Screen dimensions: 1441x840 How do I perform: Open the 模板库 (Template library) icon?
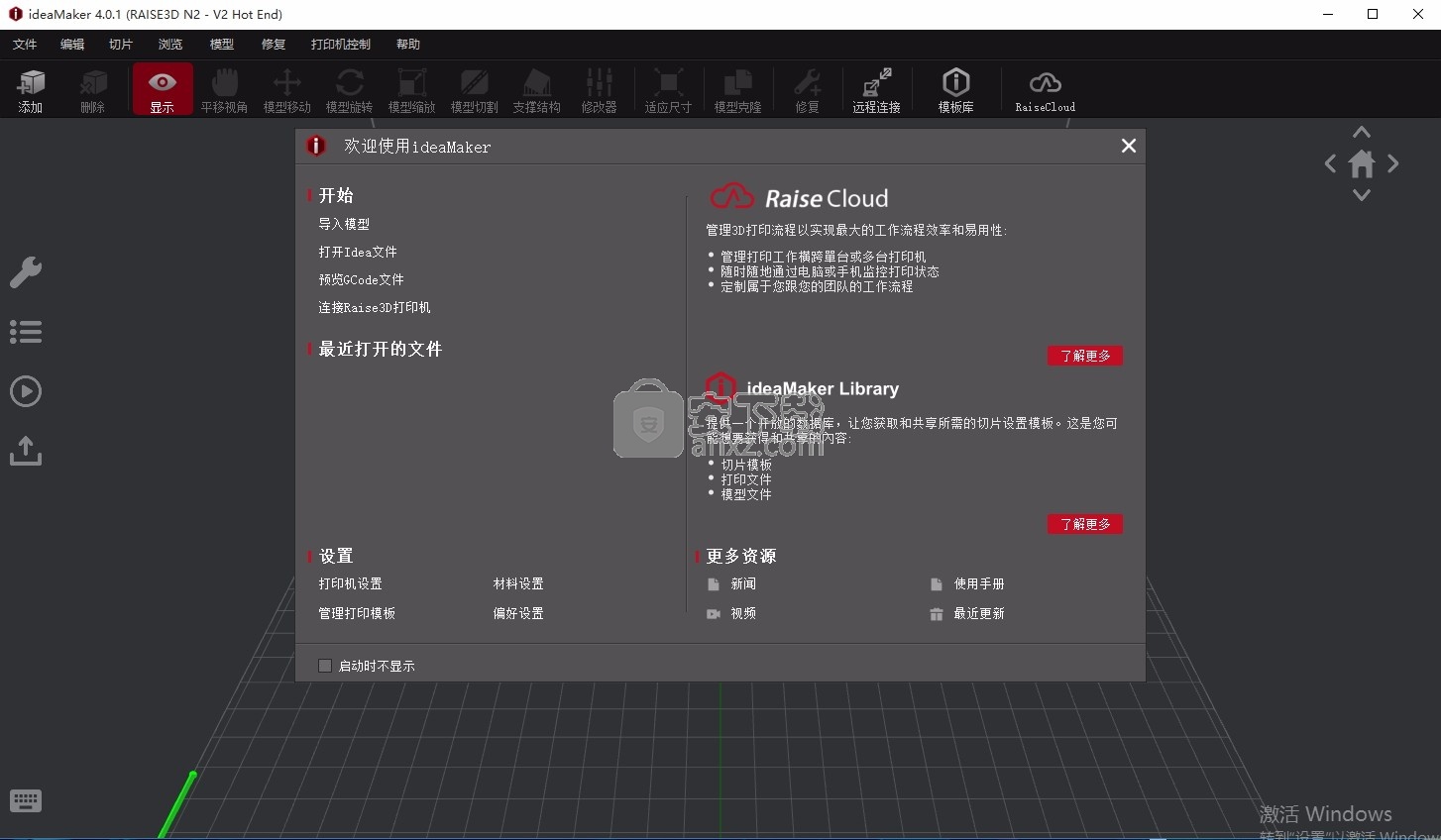click(x=956, y=90)
